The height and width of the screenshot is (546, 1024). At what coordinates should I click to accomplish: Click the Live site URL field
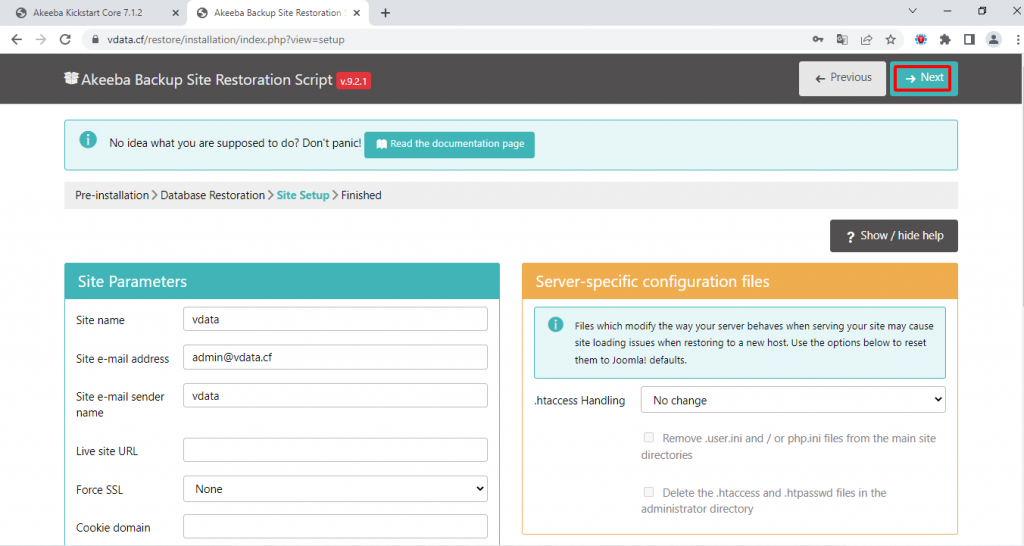[335, 451]
